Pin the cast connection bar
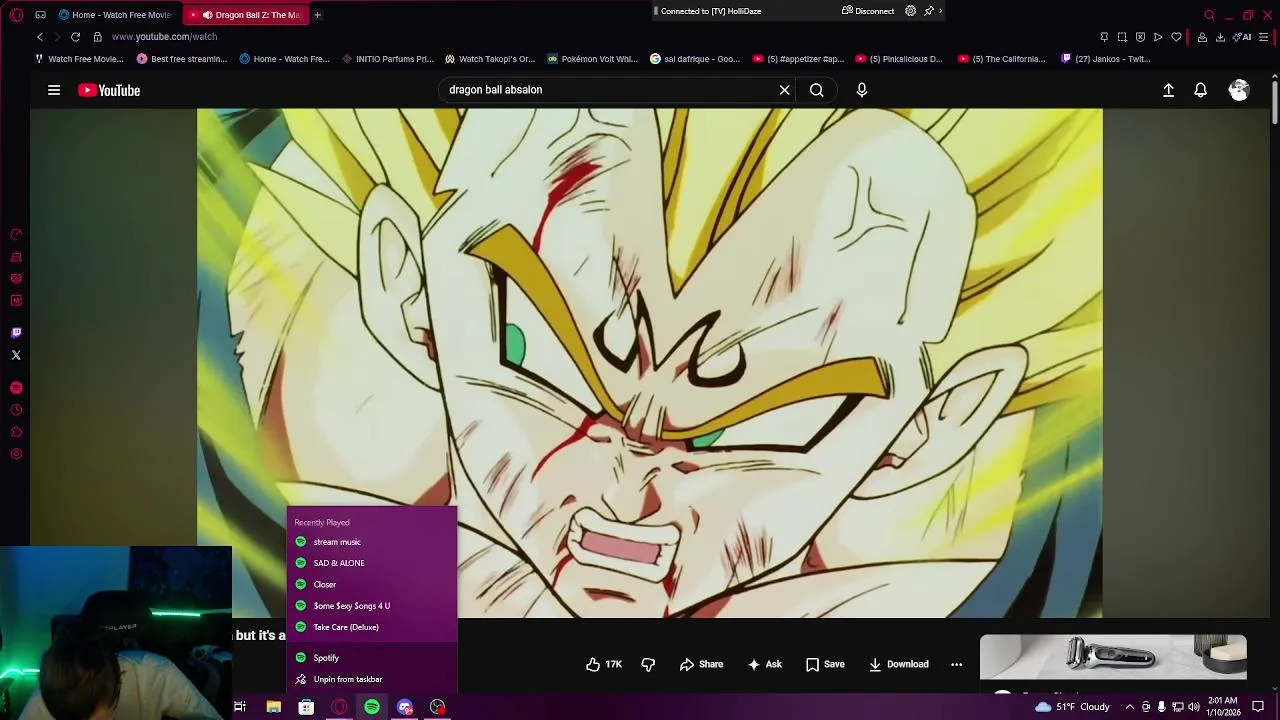This screenshot has width=1280, height=720. [x=929, y=11]
